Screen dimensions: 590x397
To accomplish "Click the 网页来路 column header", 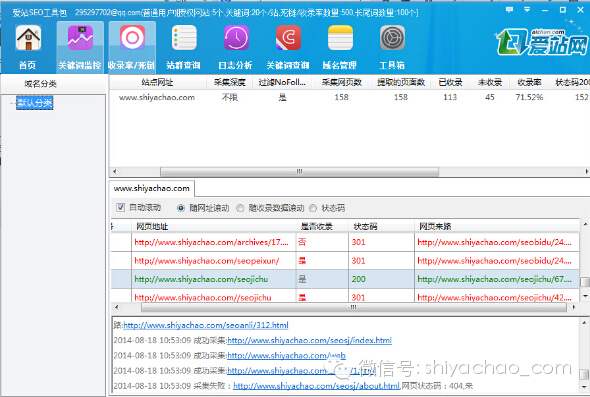I will click(497, 226).
